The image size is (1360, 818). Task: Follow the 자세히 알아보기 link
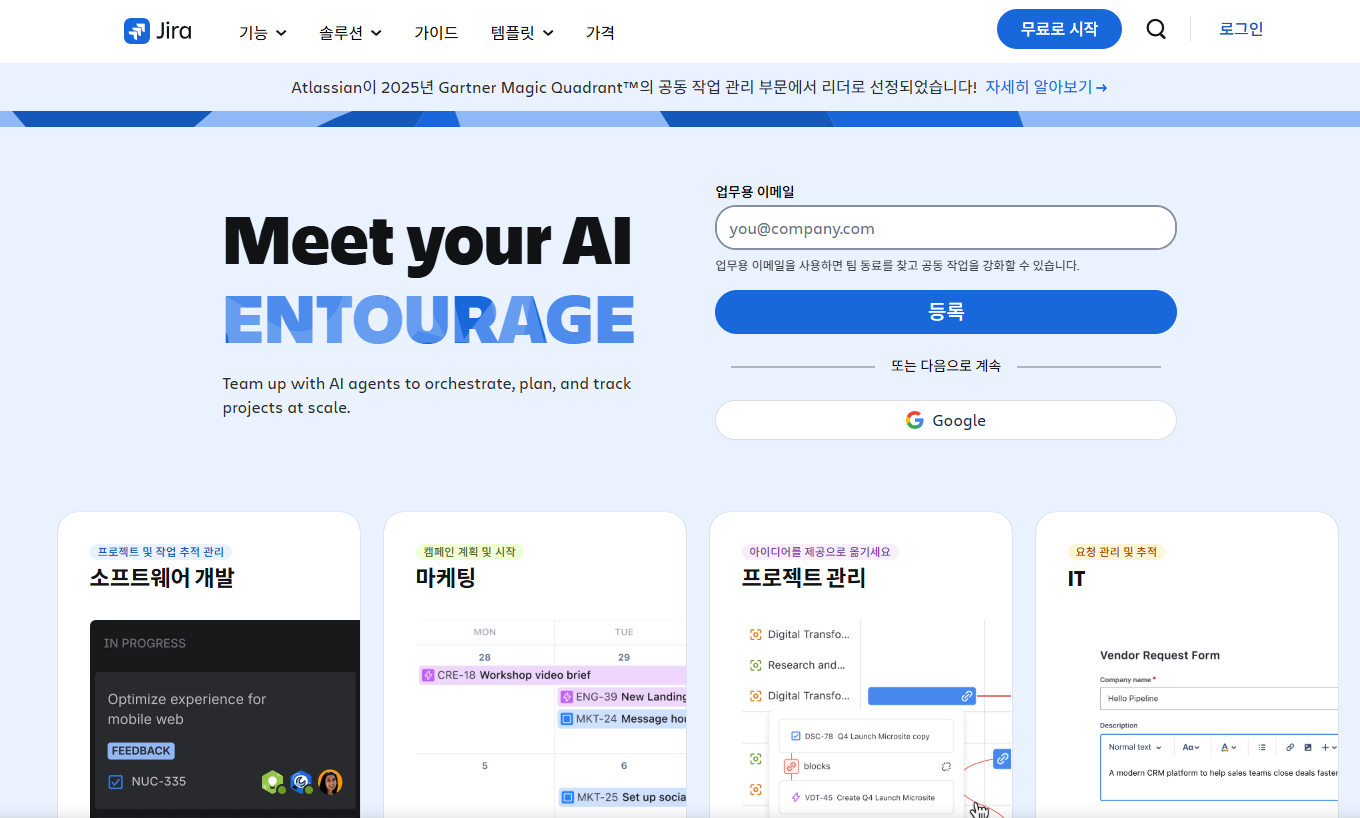(1046, 87)
